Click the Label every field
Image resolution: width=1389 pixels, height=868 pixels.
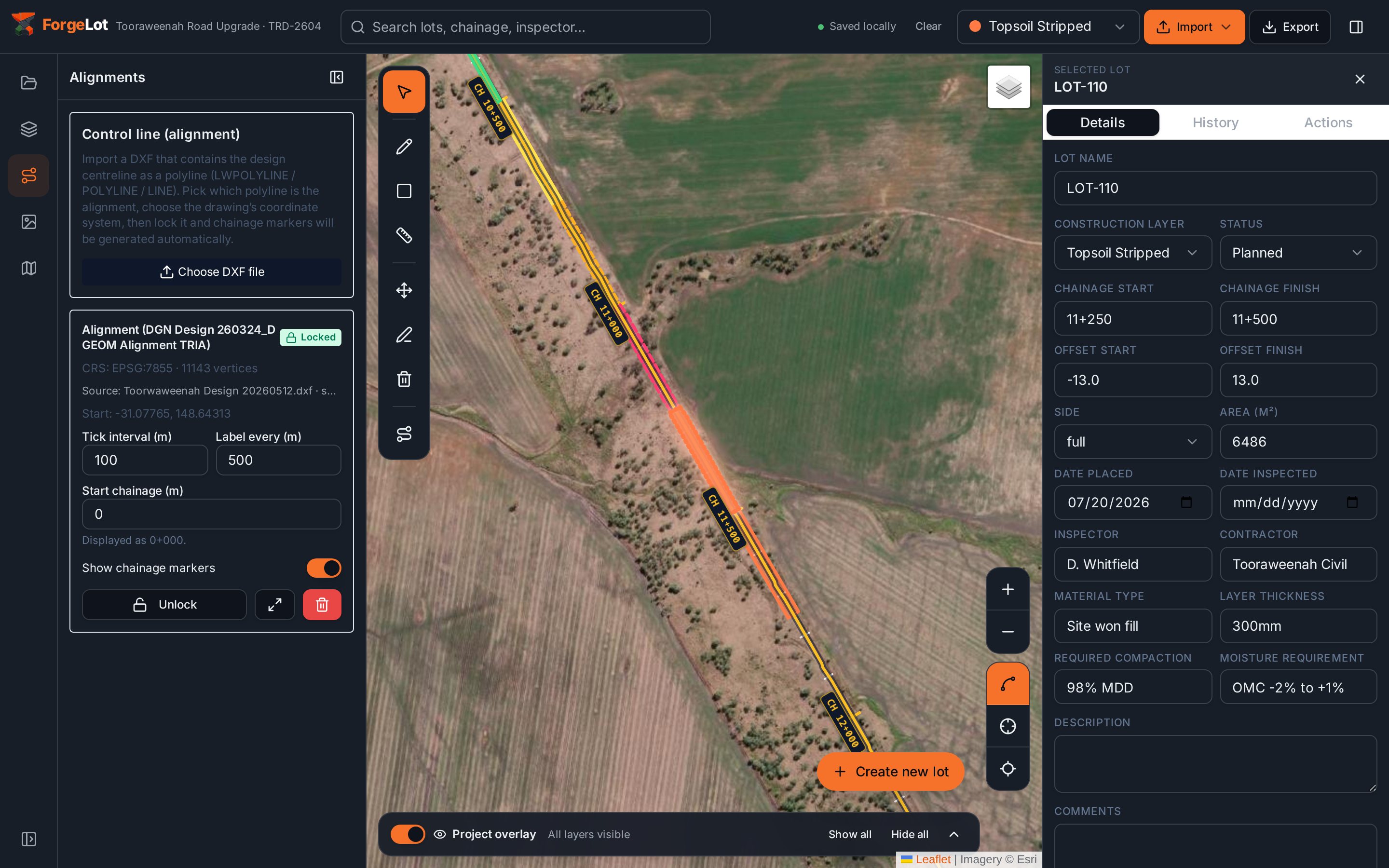[x=278, y=460]
